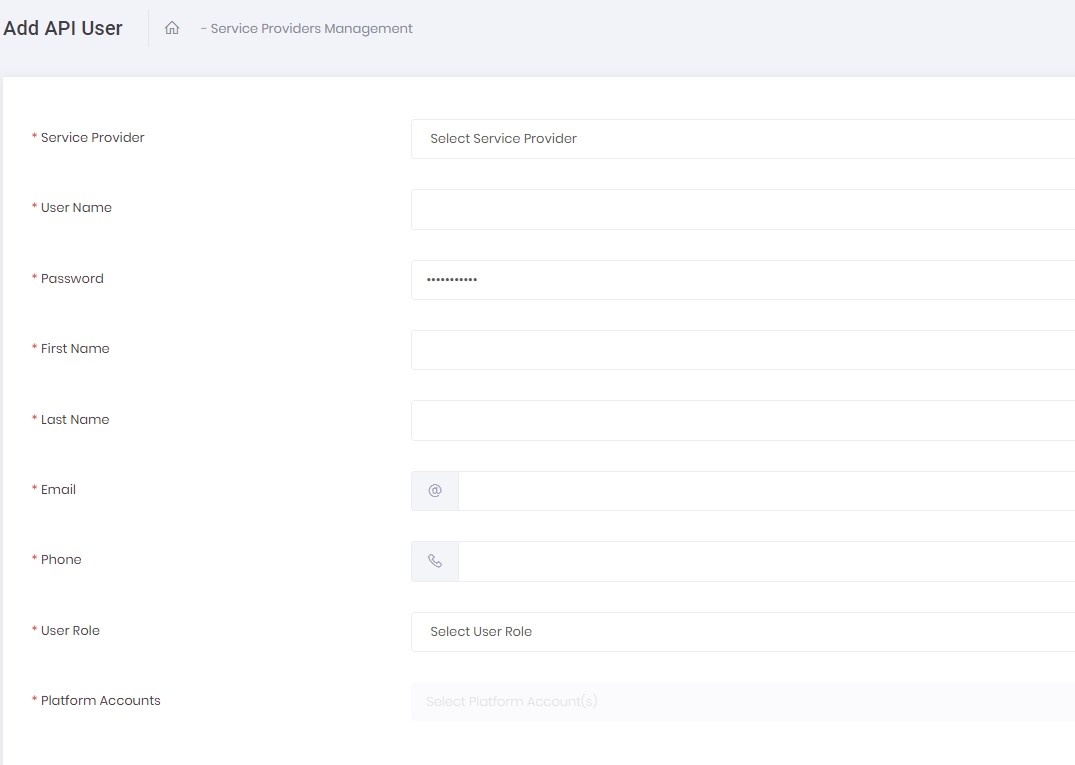Focus the User Name text field
The width and height of the screenshot is (1075, 765).
coord(742,209)
